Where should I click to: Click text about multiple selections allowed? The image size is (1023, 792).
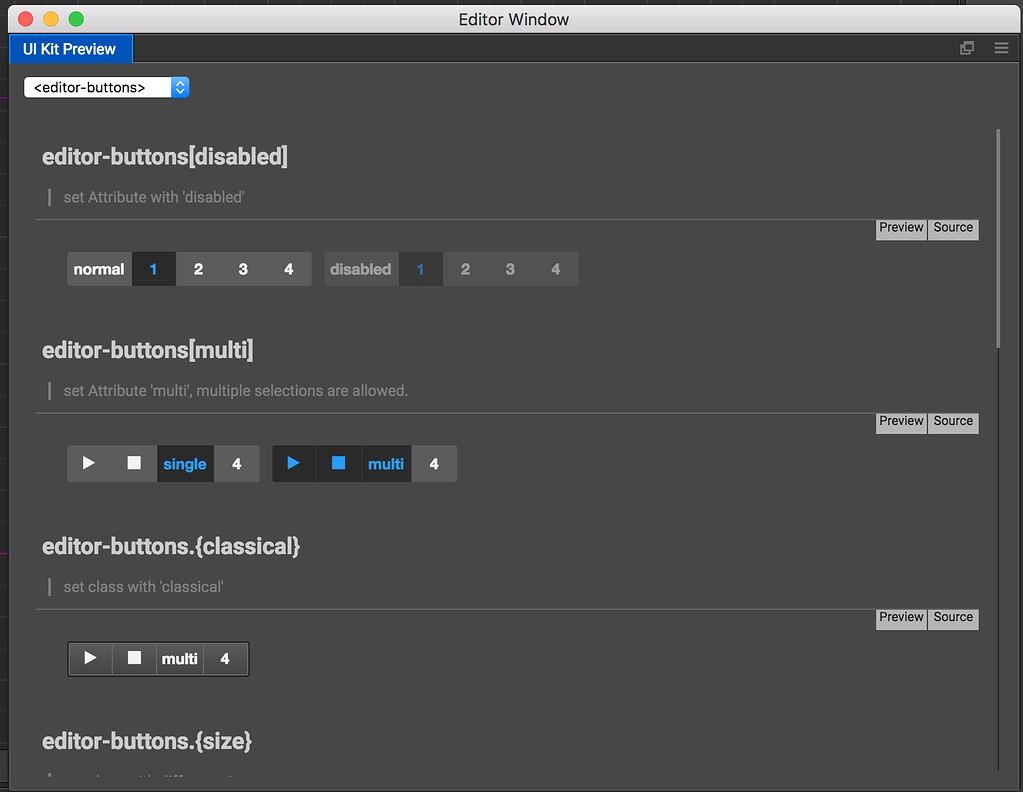coord(236,391)
